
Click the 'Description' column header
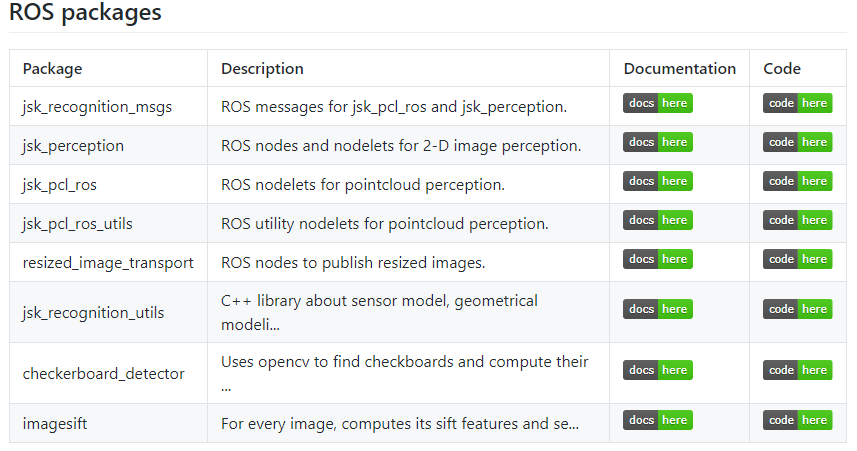click(262, 69)
